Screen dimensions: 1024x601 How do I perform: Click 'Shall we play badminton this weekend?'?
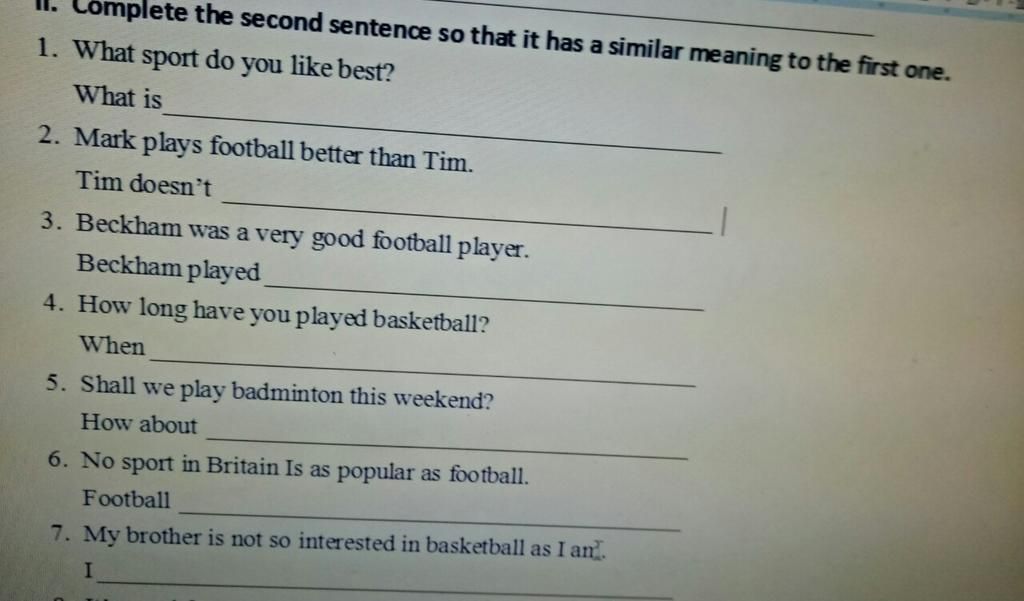coord(287,392)
